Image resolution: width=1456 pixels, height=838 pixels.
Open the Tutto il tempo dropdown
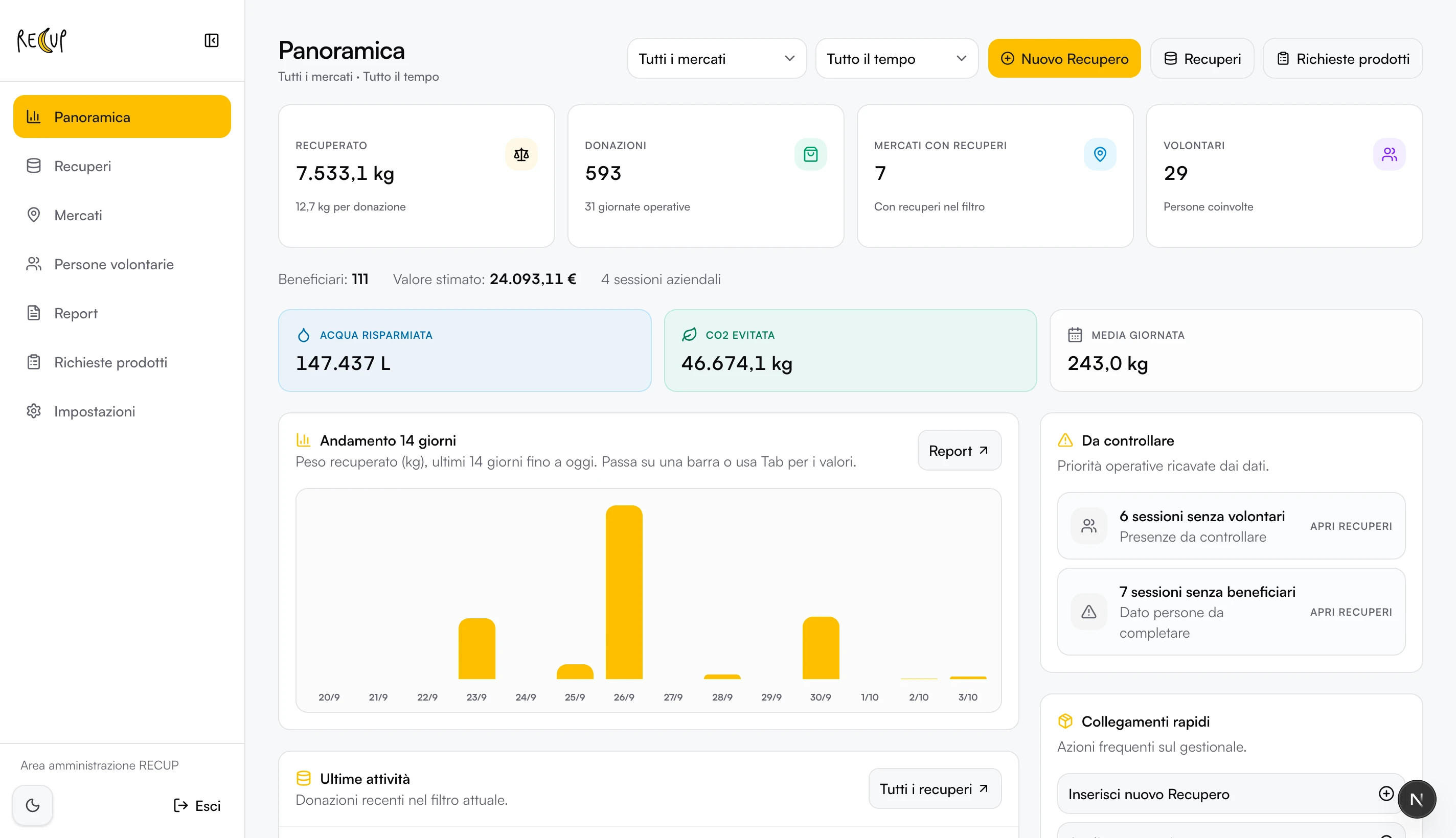(896, 59)
